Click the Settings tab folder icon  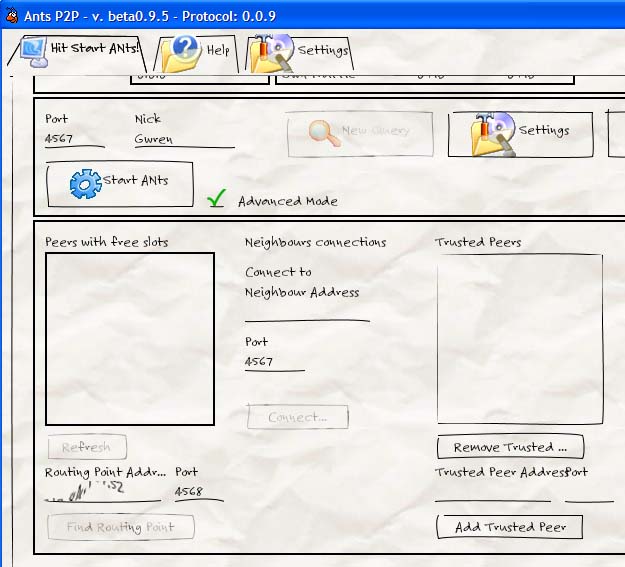(x=272, y=52)
